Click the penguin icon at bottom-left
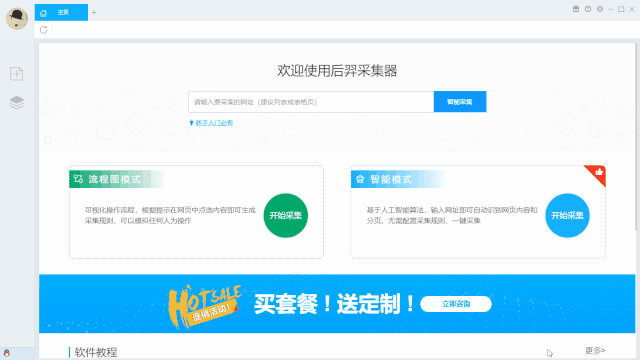Screen dimensions: 640x360 coord(7,353)
